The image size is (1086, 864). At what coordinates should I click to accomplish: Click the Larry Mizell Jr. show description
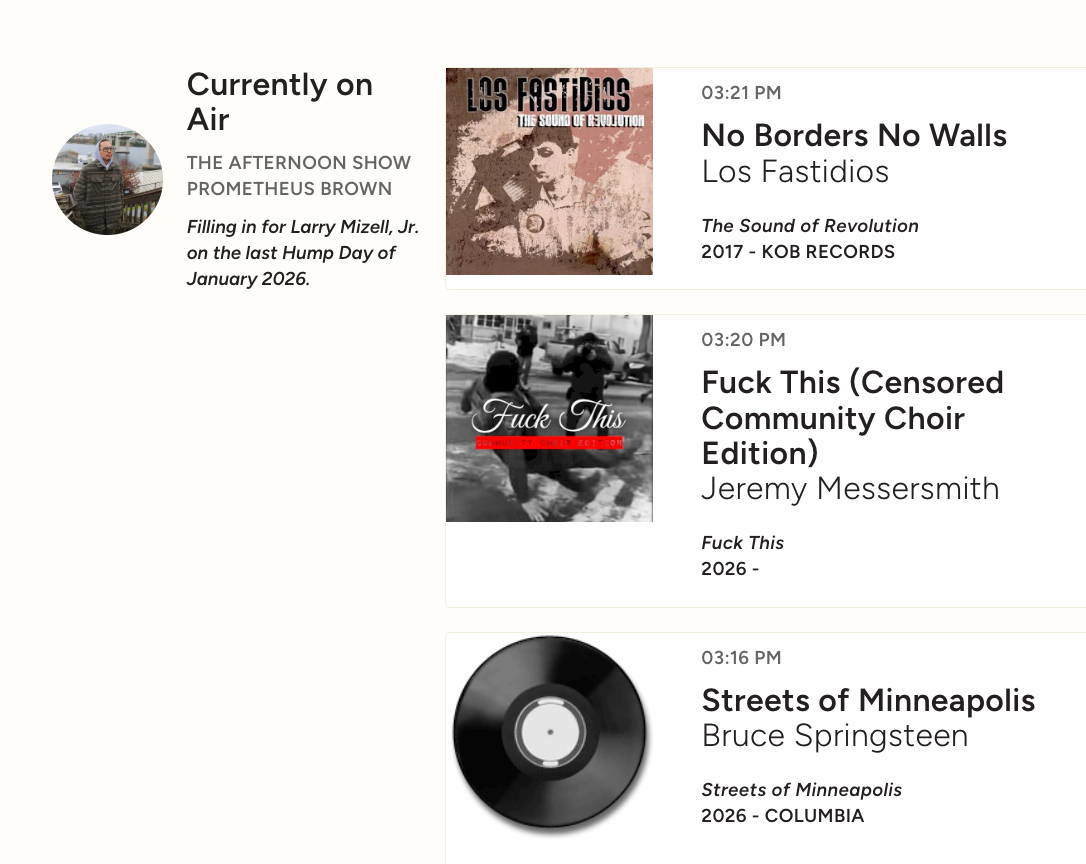coord(302,253)
